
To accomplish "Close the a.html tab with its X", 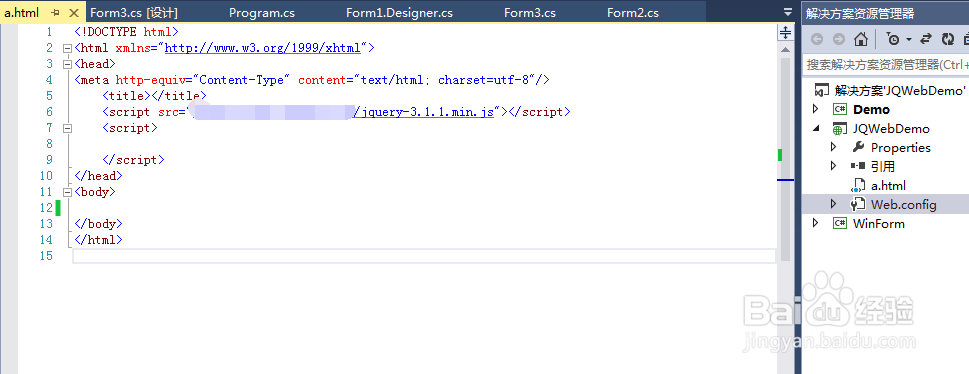I will [x=74, y=13].
